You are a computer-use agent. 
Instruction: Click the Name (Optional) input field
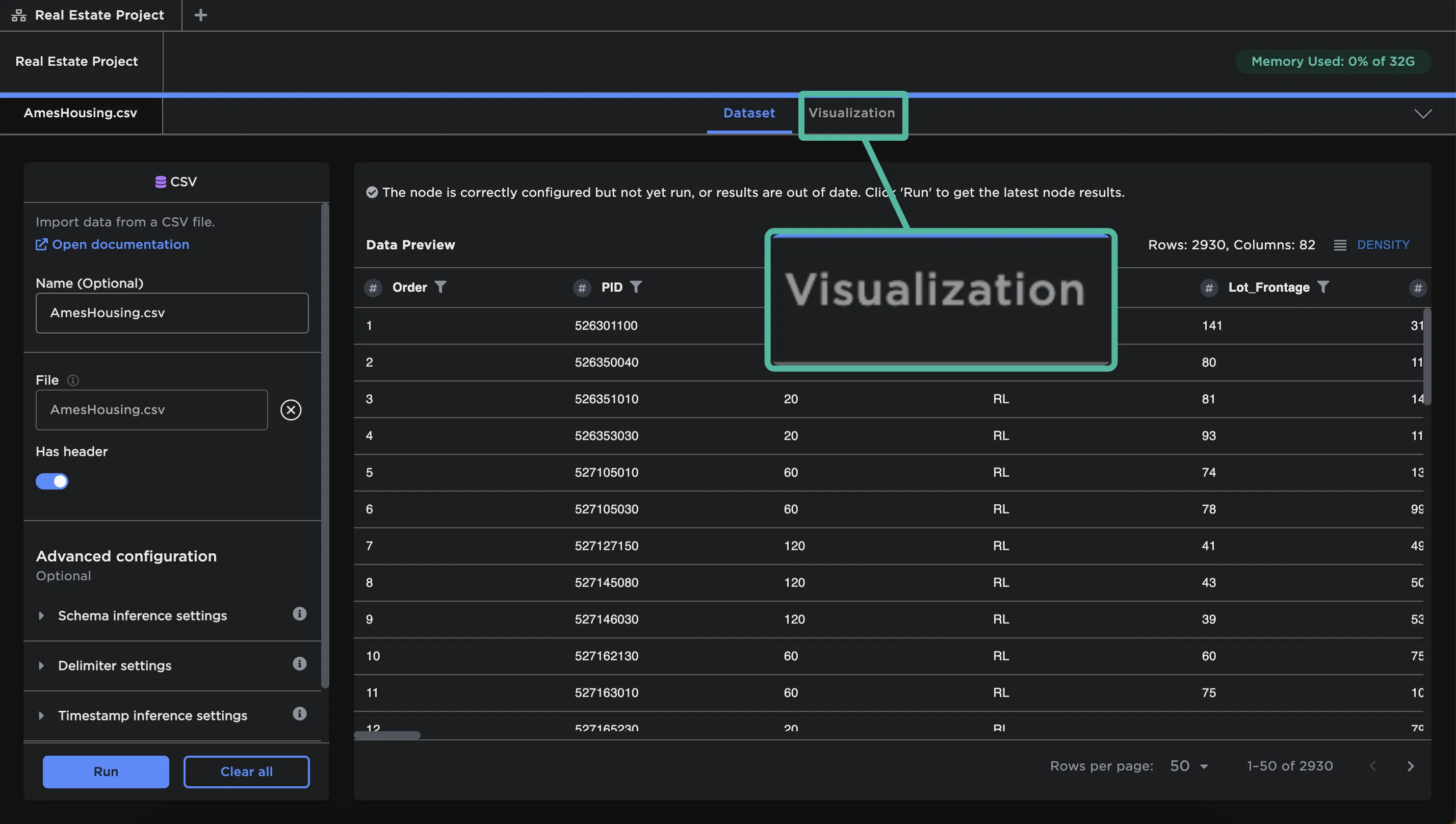172,313
